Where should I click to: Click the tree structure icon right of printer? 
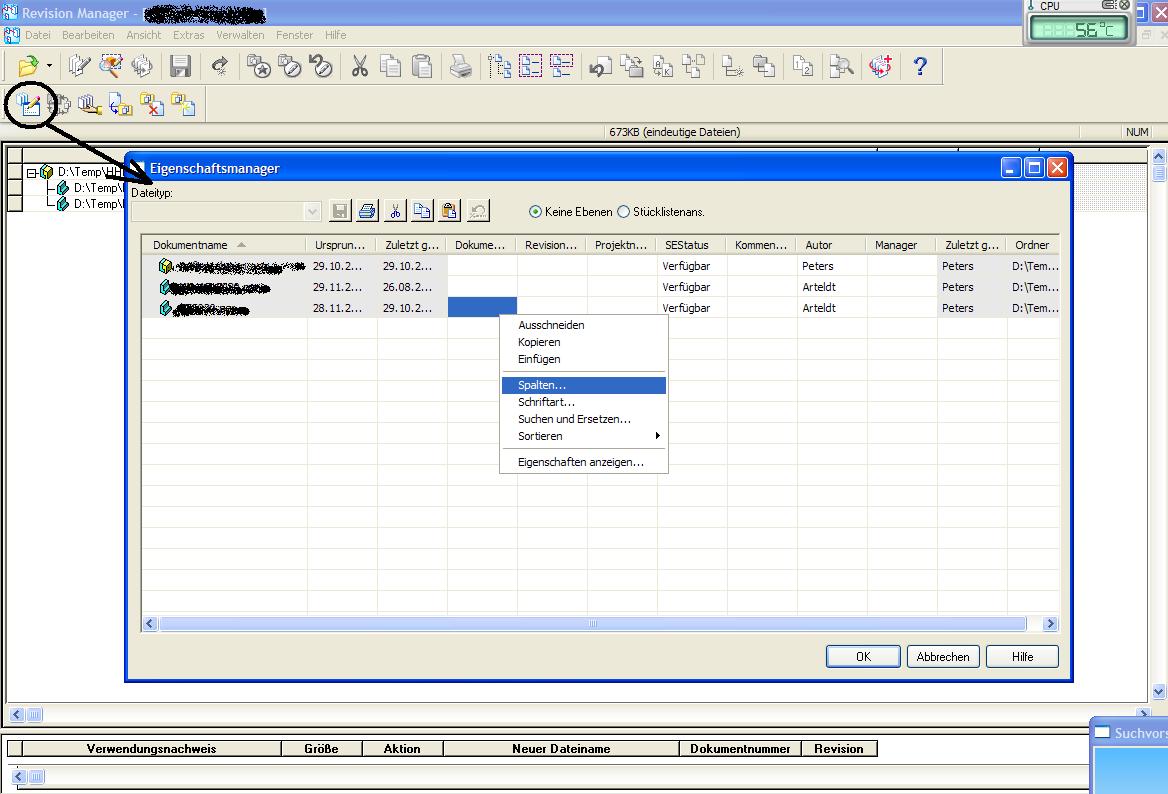[499, 66]
